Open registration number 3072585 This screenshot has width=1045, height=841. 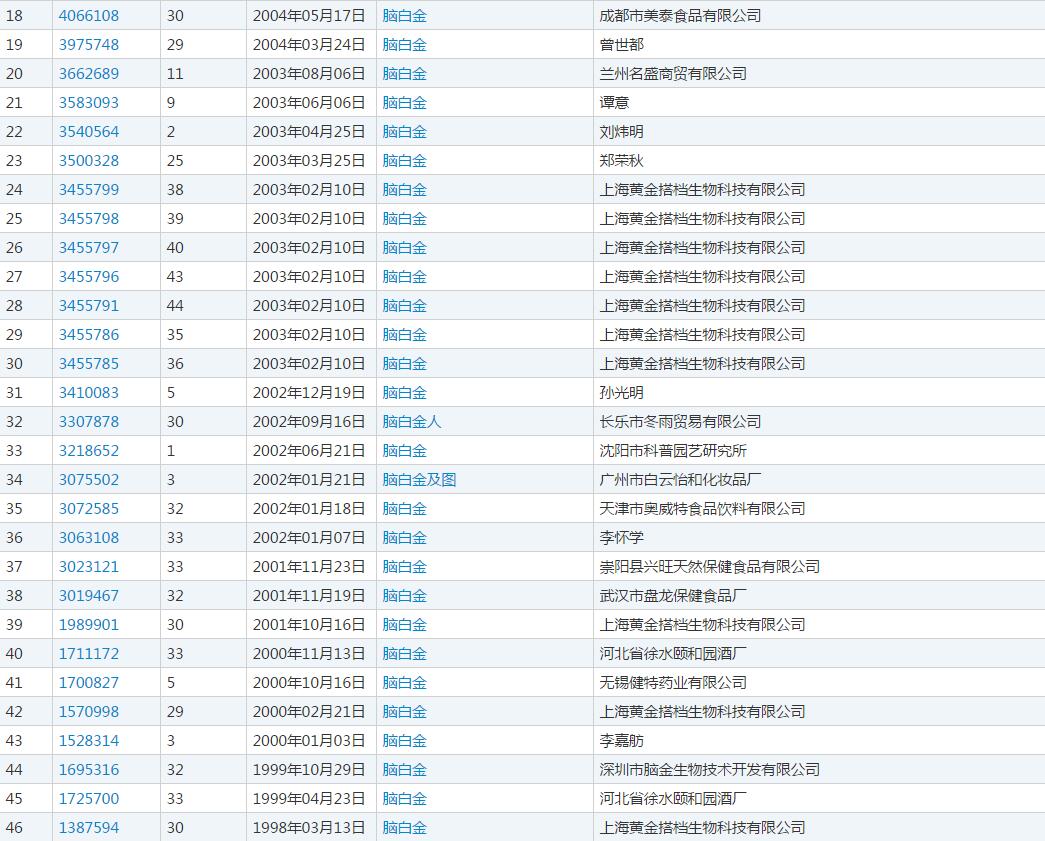point(89,508)
